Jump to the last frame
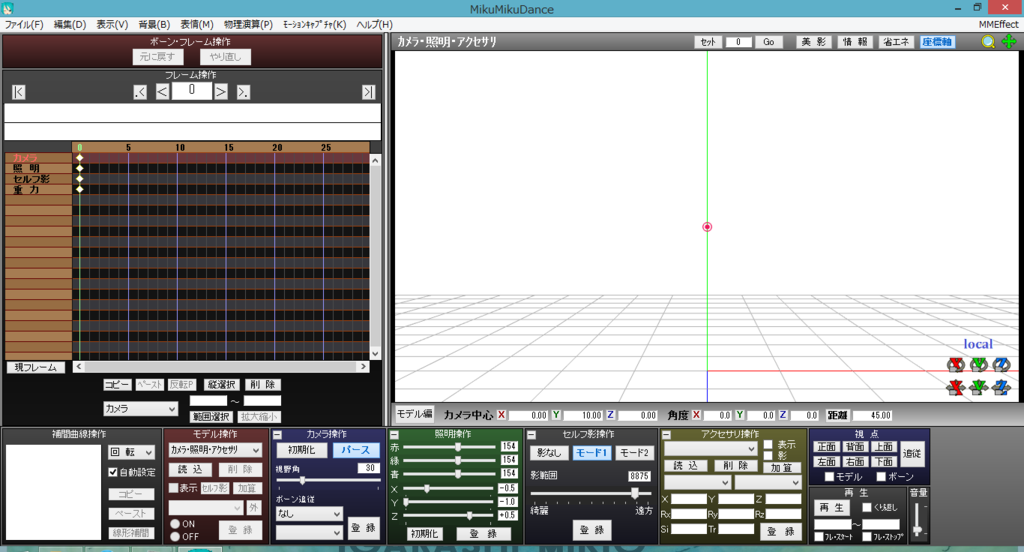The width and height of the screenshot is (1024, 552). click(369, 92)
